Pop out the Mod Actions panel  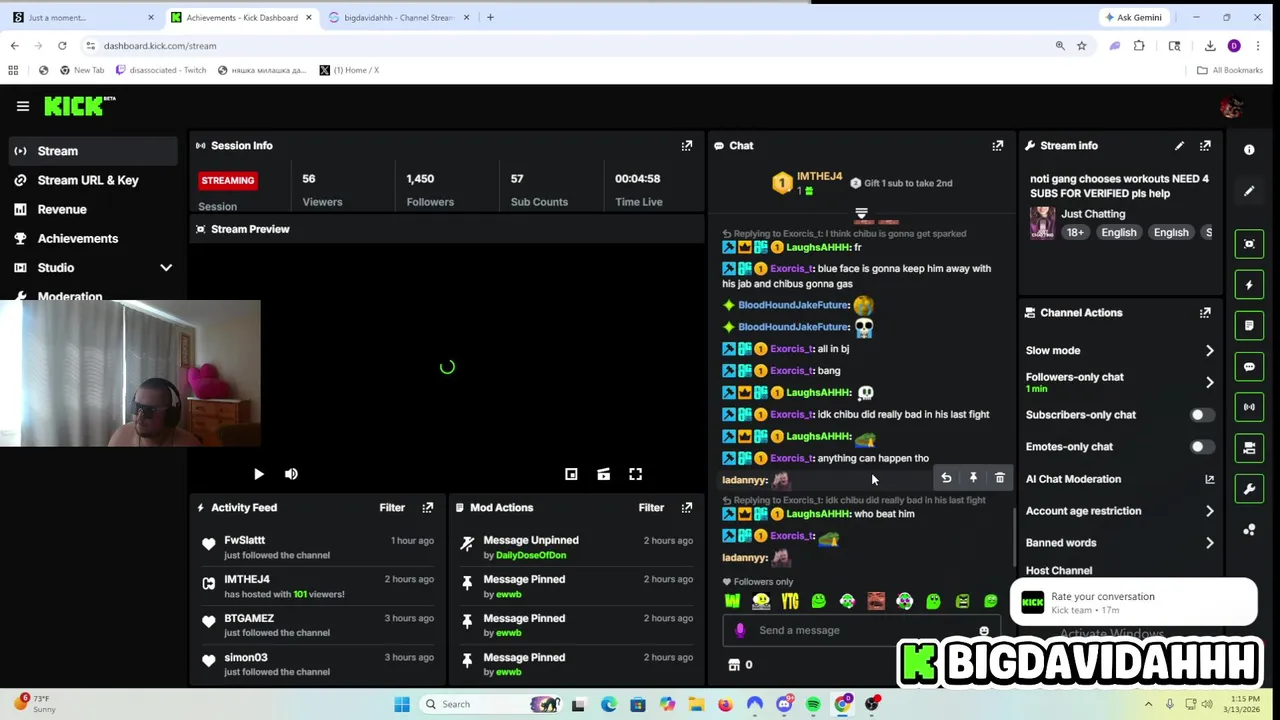687,508
